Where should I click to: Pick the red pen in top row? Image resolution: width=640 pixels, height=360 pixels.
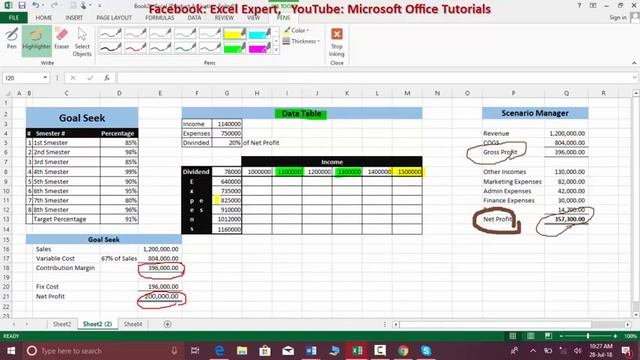pos(135,33)
